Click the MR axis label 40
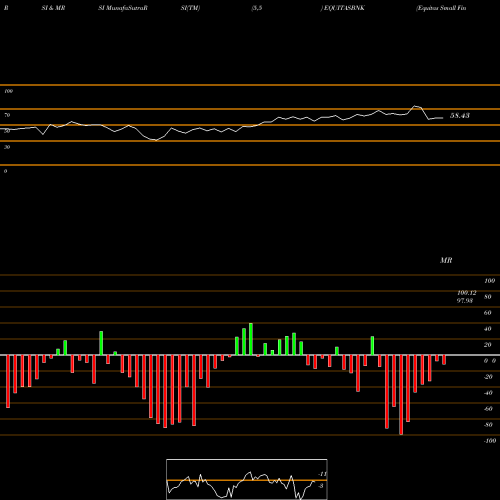The width and height of the screenshot is (500, 500). (x=488, y=329)
